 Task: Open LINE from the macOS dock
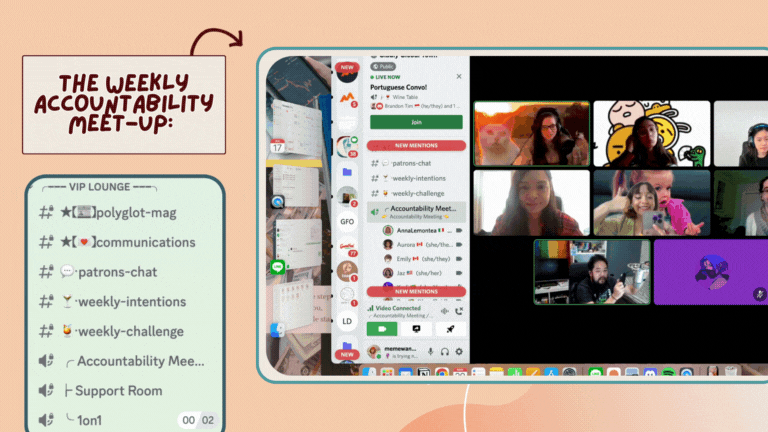click(595, 373)
